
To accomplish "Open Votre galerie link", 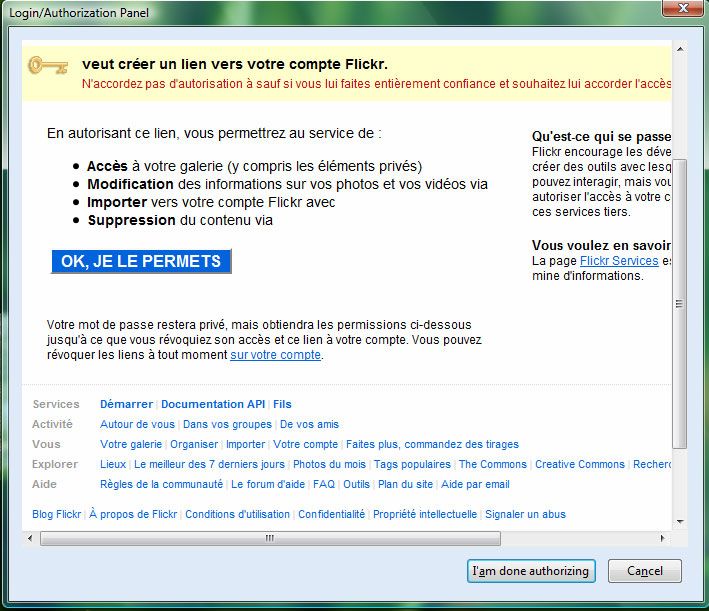I will tap(131, 444).
